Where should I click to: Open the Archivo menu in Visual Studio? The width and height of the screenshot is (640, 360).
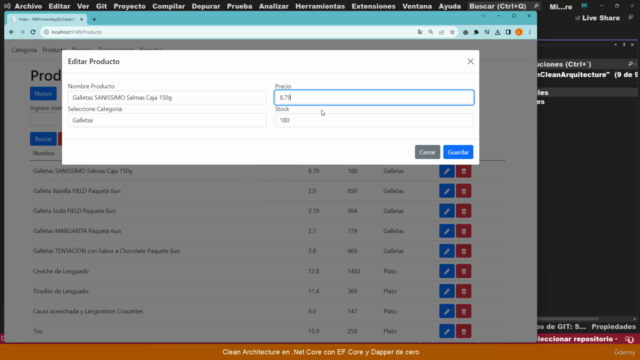point(28,6)
